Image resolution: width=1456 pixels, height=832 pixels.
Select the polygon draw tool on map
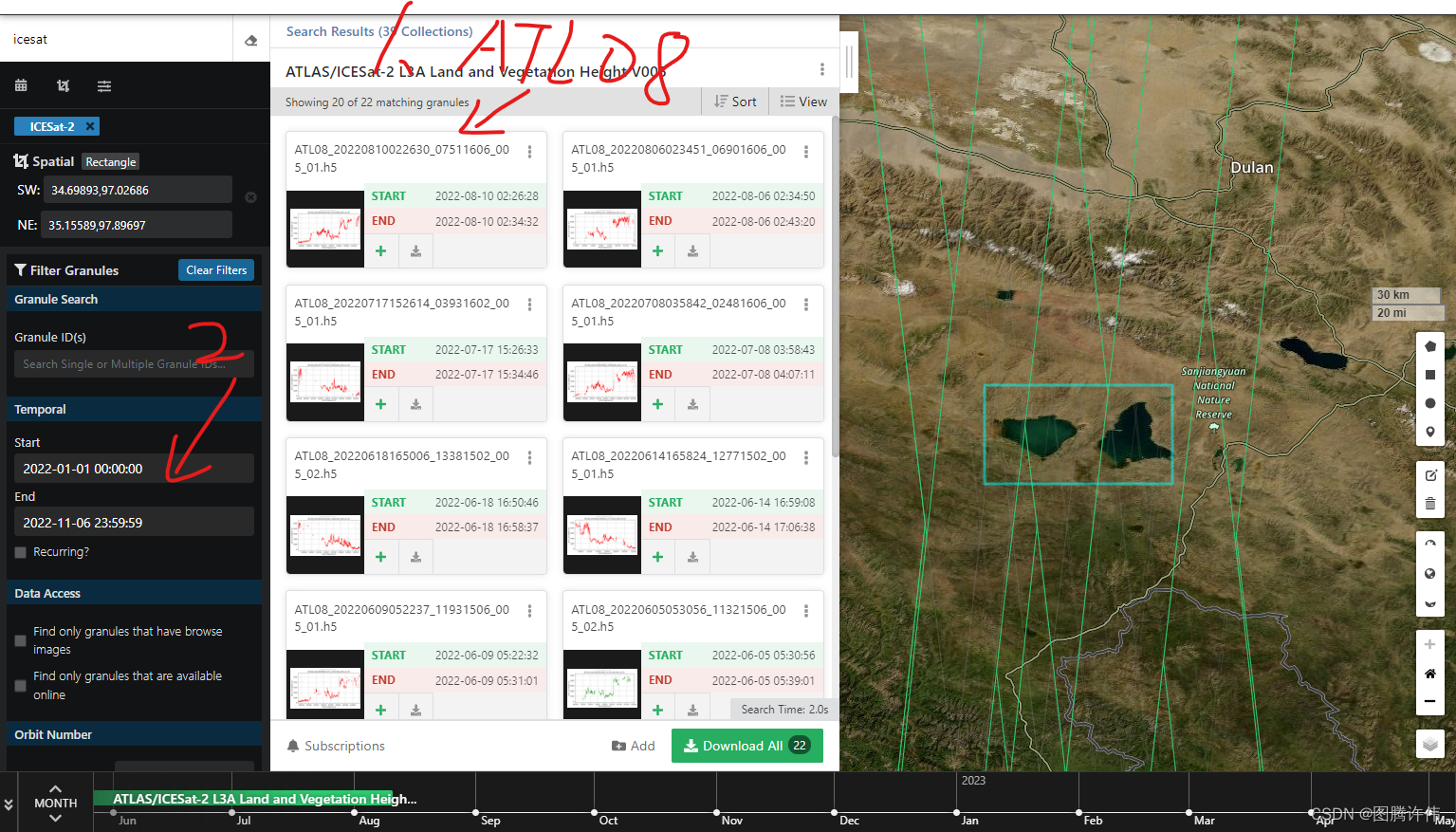[1430, 346]
